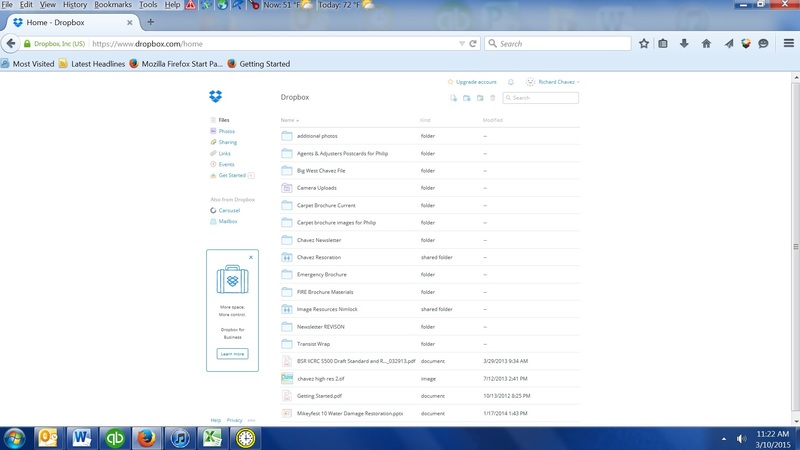Image resolution: width=800 pixels, height=450 pixels.
Task: Click the Upgrade account link
Action: (x=476, y=82)
